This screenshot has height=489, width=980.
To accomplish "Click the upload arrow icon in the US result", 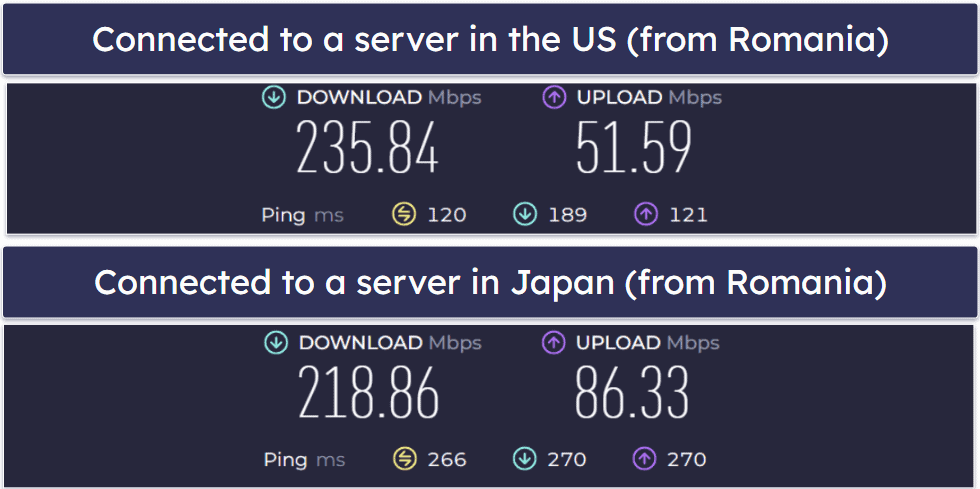I will point(554,98).
